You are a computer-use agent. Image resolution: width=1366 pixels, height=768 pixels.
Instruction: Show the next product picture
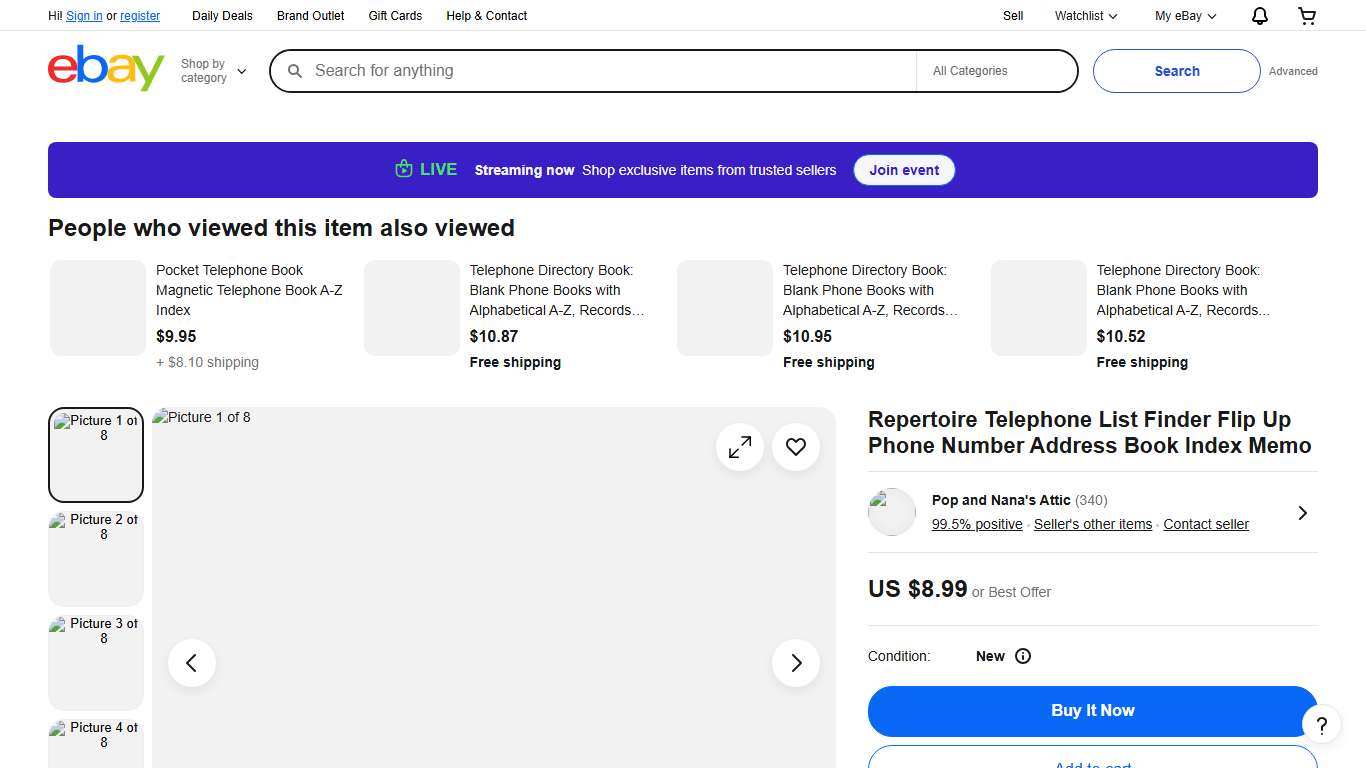click(796, 662)
